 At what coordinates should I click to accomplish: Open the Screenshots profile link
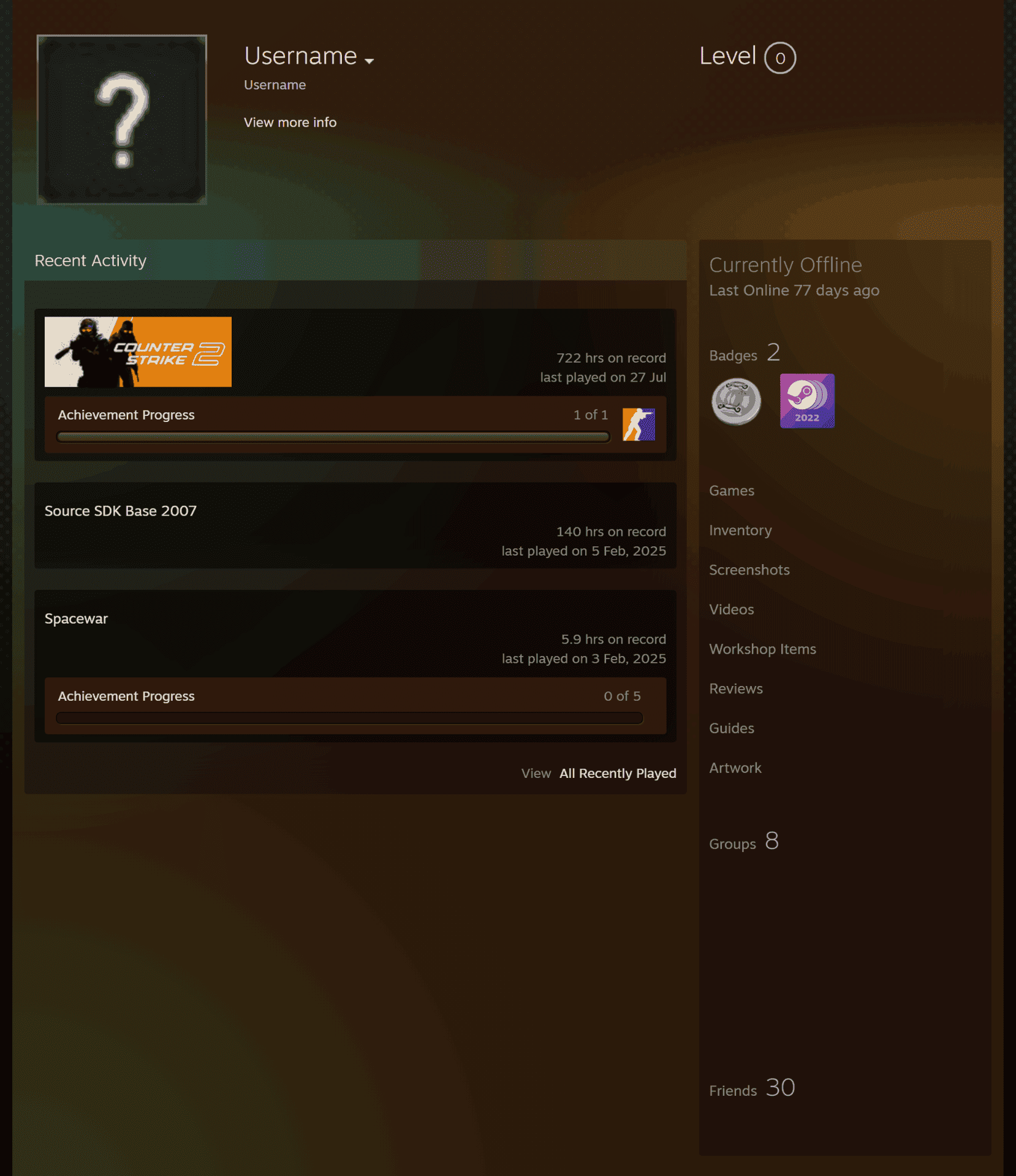(749, 570)
